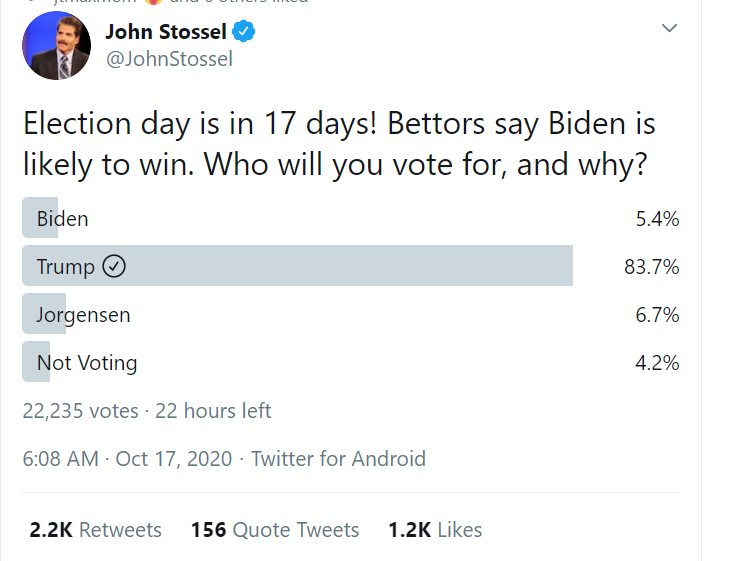View the 2.2K Retweets list

[95, 530]
